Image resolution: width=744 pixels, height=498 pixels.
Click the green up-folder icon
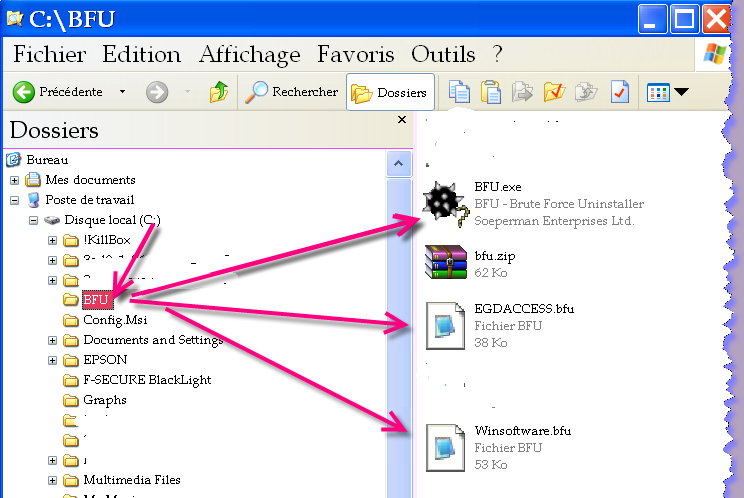pyautogui.click(x=218, y=92)
